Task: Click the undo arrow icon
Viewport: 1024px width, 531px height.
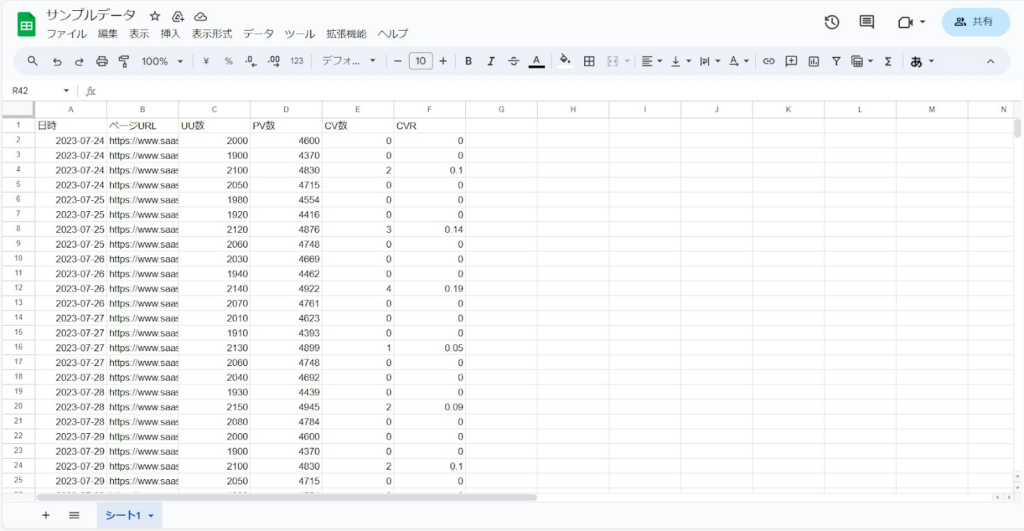Action: [x=57, y=61]
